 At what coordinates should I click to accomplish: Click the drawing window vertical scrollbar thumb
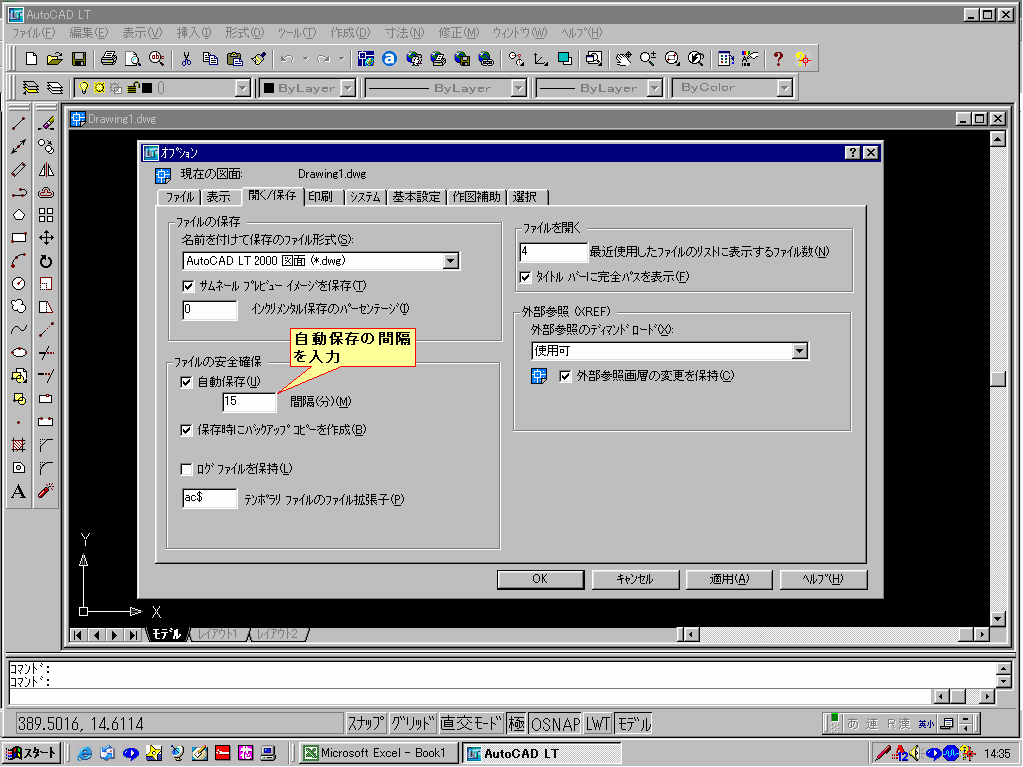click(998, 379)
